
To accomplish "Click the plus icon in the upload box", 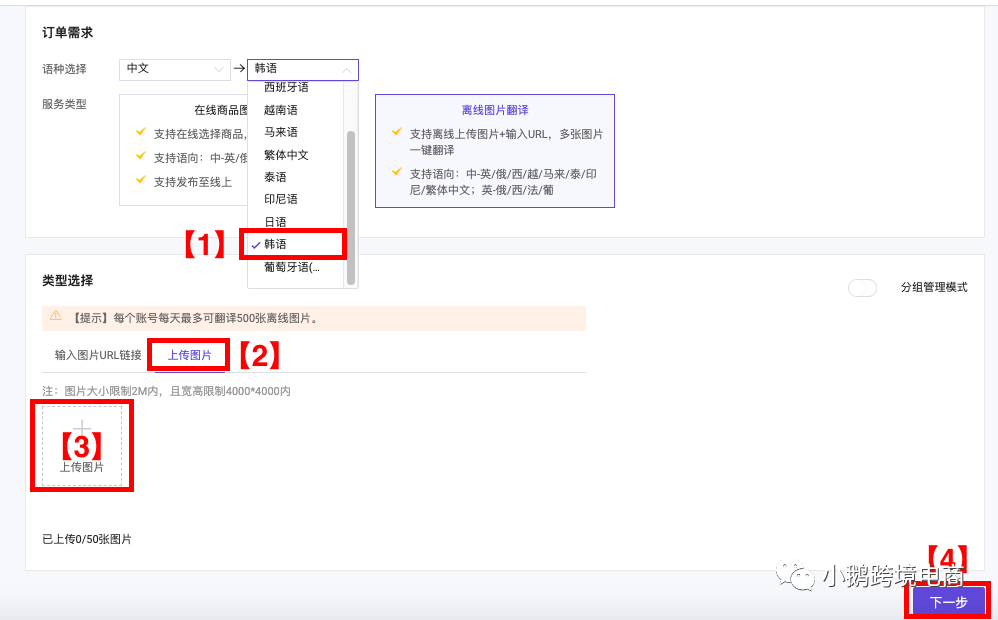I will pyautogui.click(x=81, y=426).
